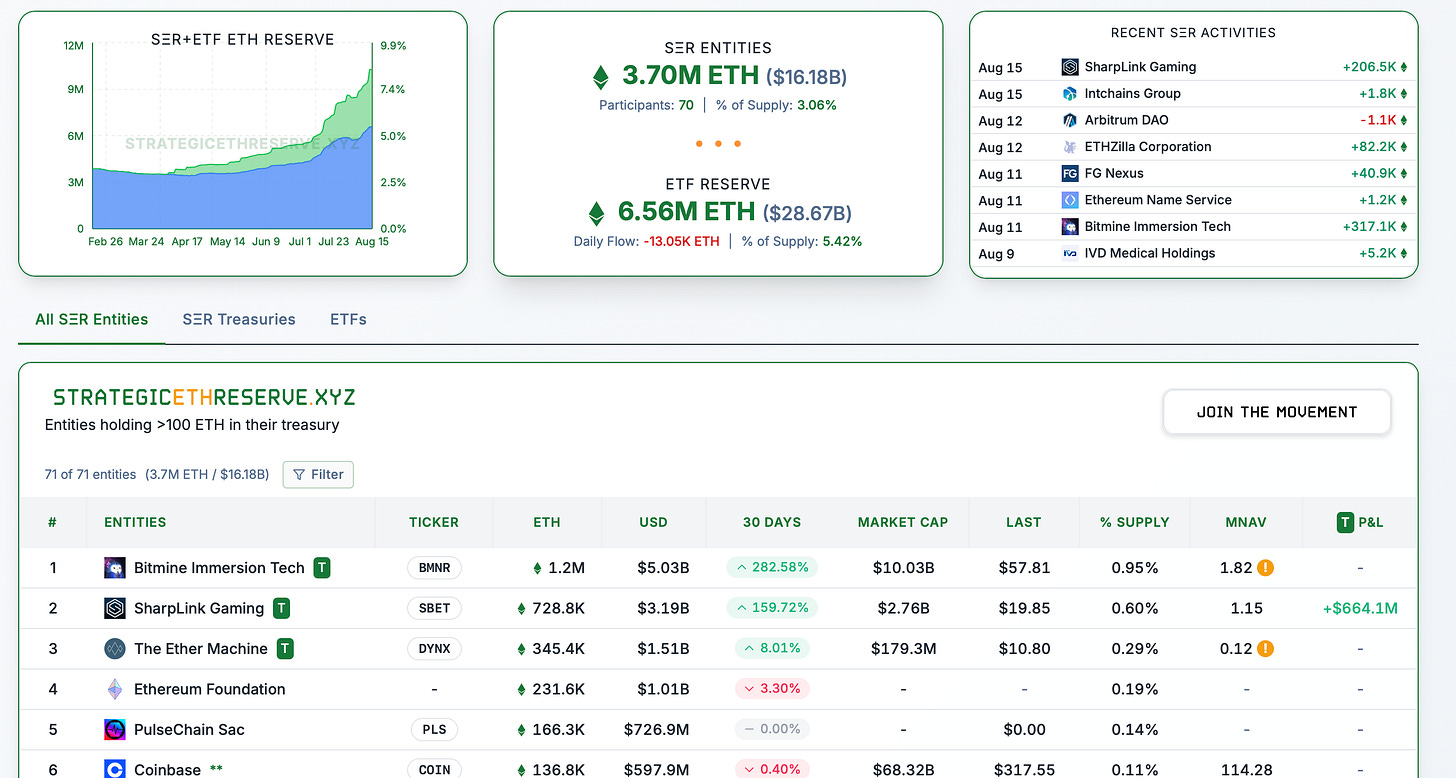
Task: Sort table by the ETH column header
Action: [x=547, y=522]
